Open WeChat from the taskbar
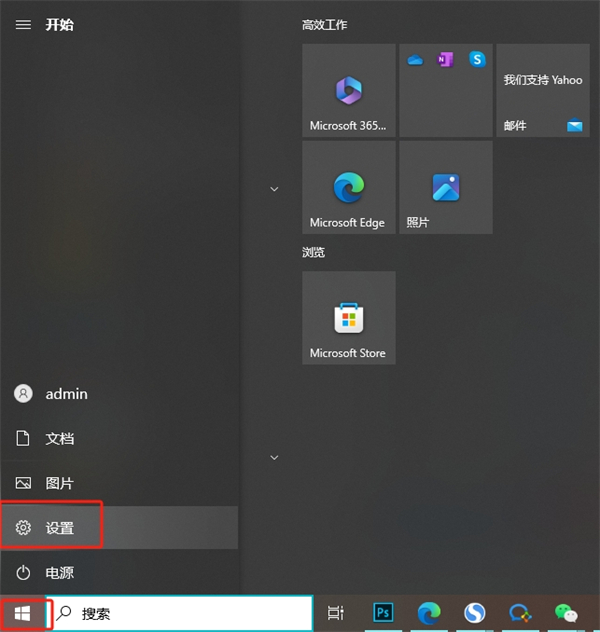This screenshot has width=600, height=632. point(566,613)
